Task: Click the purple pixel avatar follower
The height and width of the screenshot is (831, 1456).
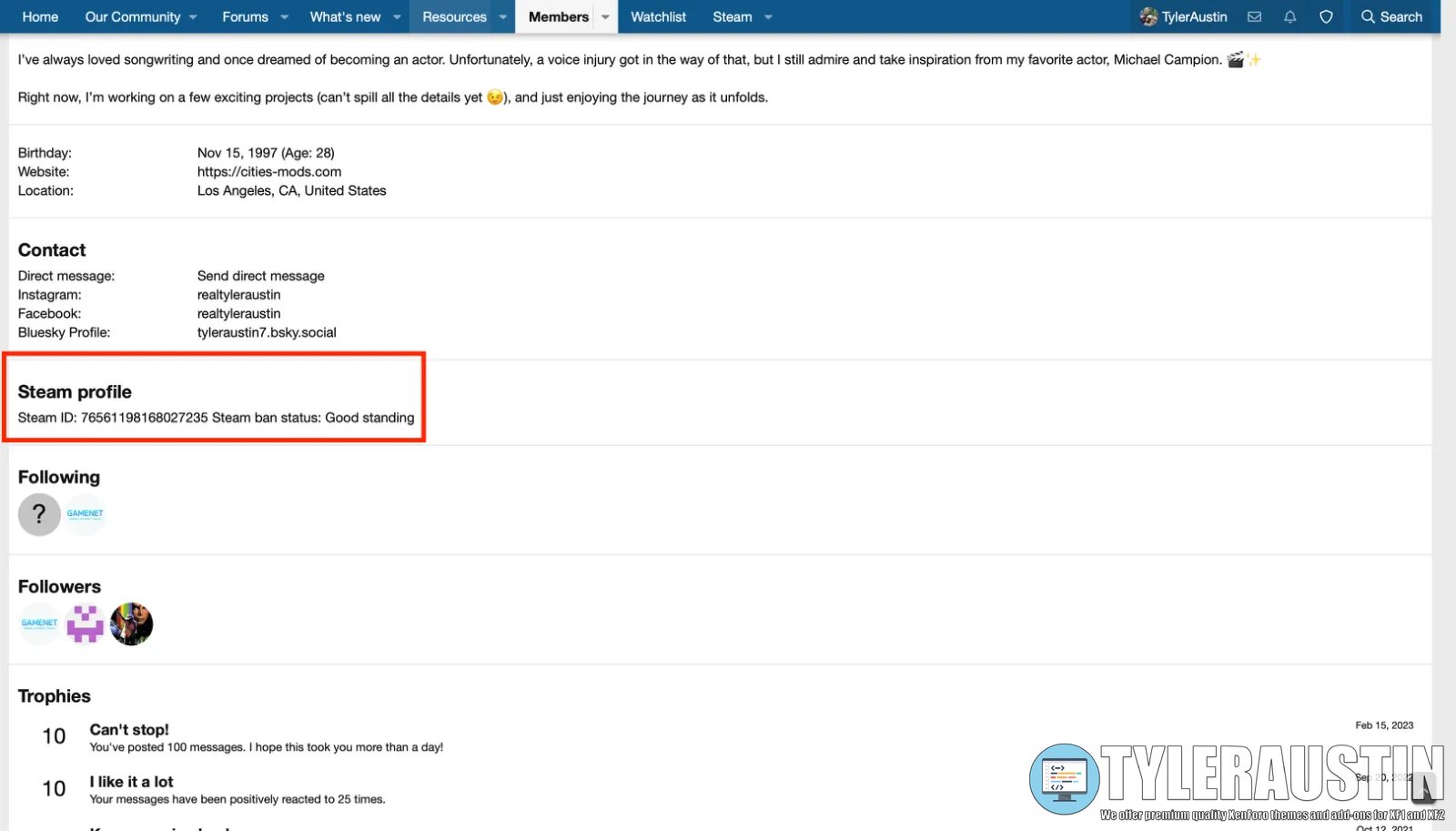Action: coord(85,624)
